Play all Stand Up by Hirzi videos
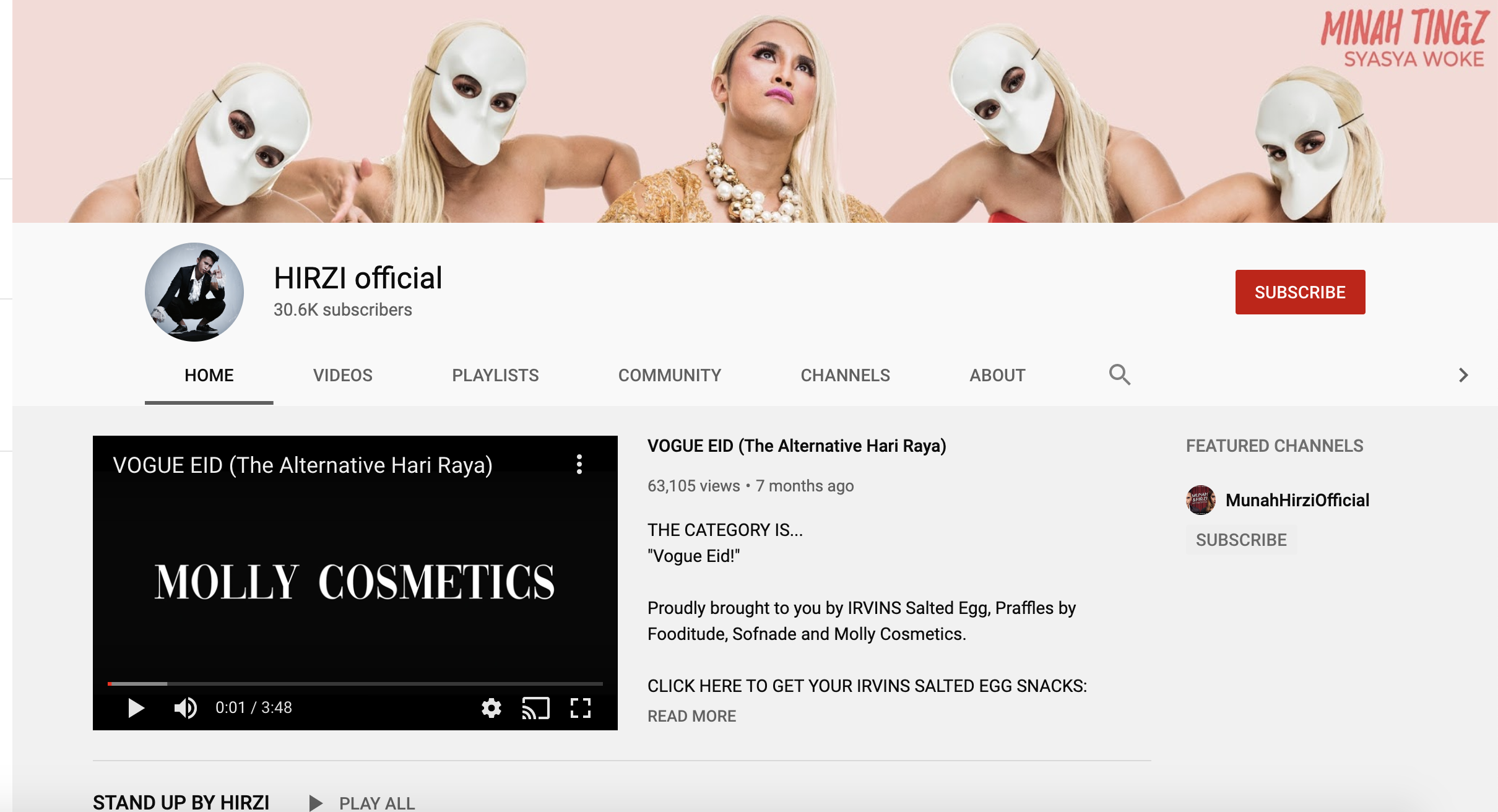The image size is (1498, 812). [363, 803]
